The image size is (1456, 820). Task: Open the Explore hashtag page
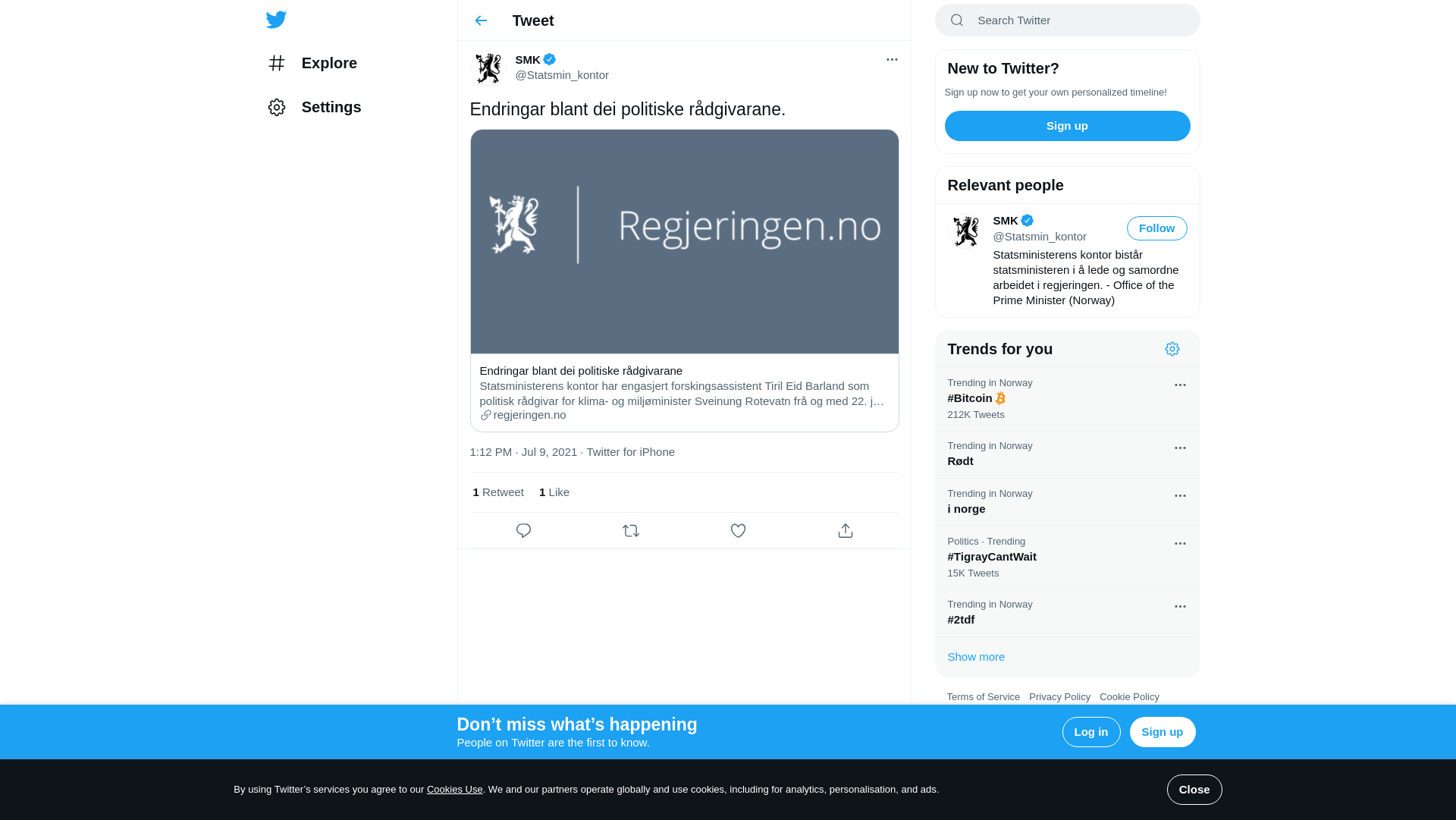312,63
